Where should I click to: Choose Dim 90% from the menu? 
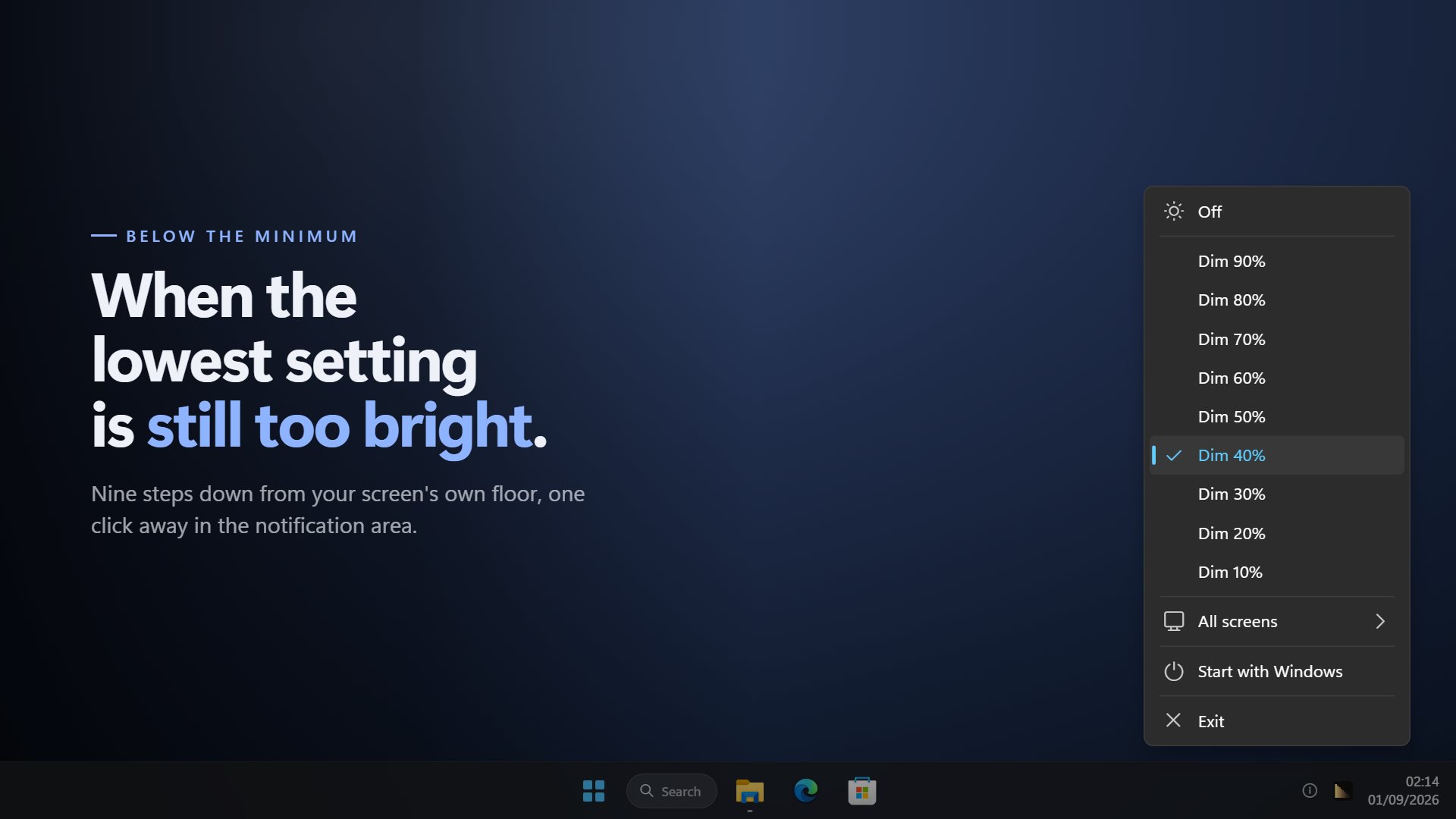(x=1277, y=261)
